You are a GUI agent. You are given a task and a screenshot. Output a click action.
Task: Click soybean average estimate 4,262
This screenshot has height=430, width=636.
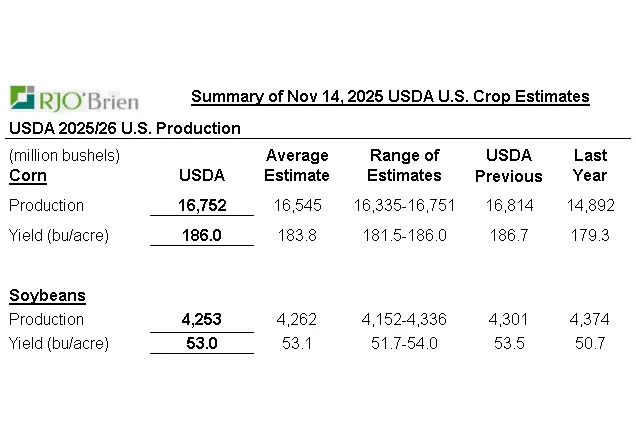297,319
